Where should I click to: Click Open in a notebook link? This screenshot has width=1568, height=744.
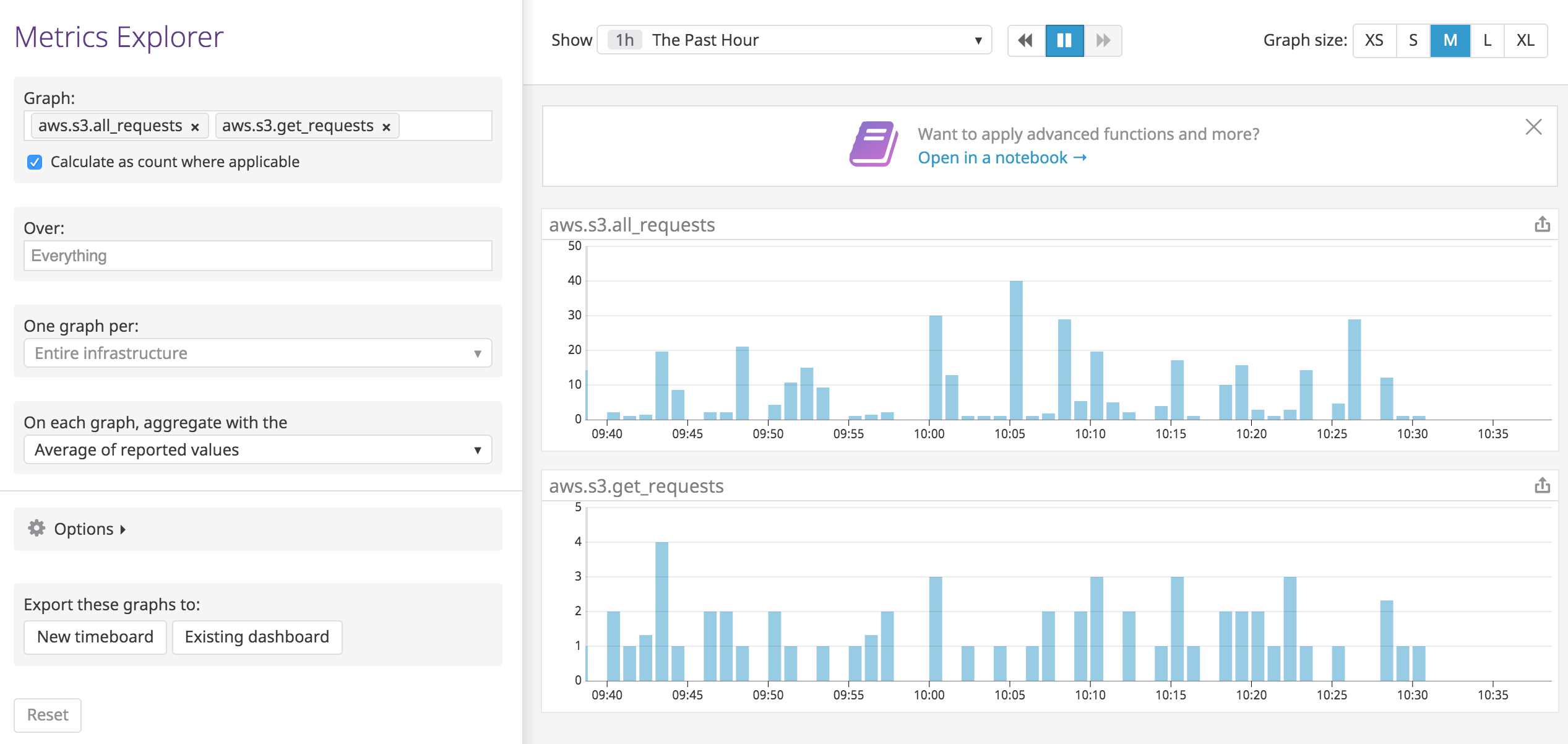tap(1001, 158)
